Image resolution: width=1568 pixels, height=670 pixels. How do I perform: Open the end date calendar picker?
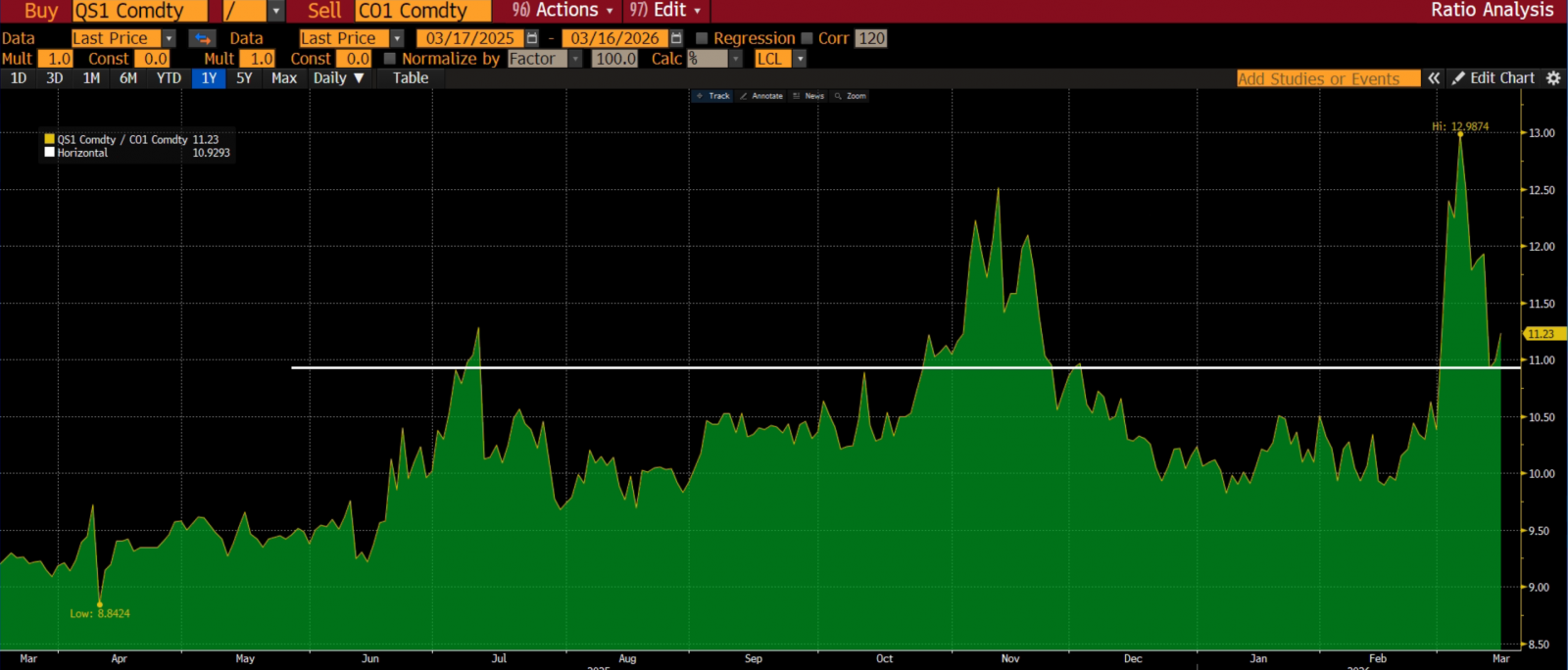click(676, 38)
